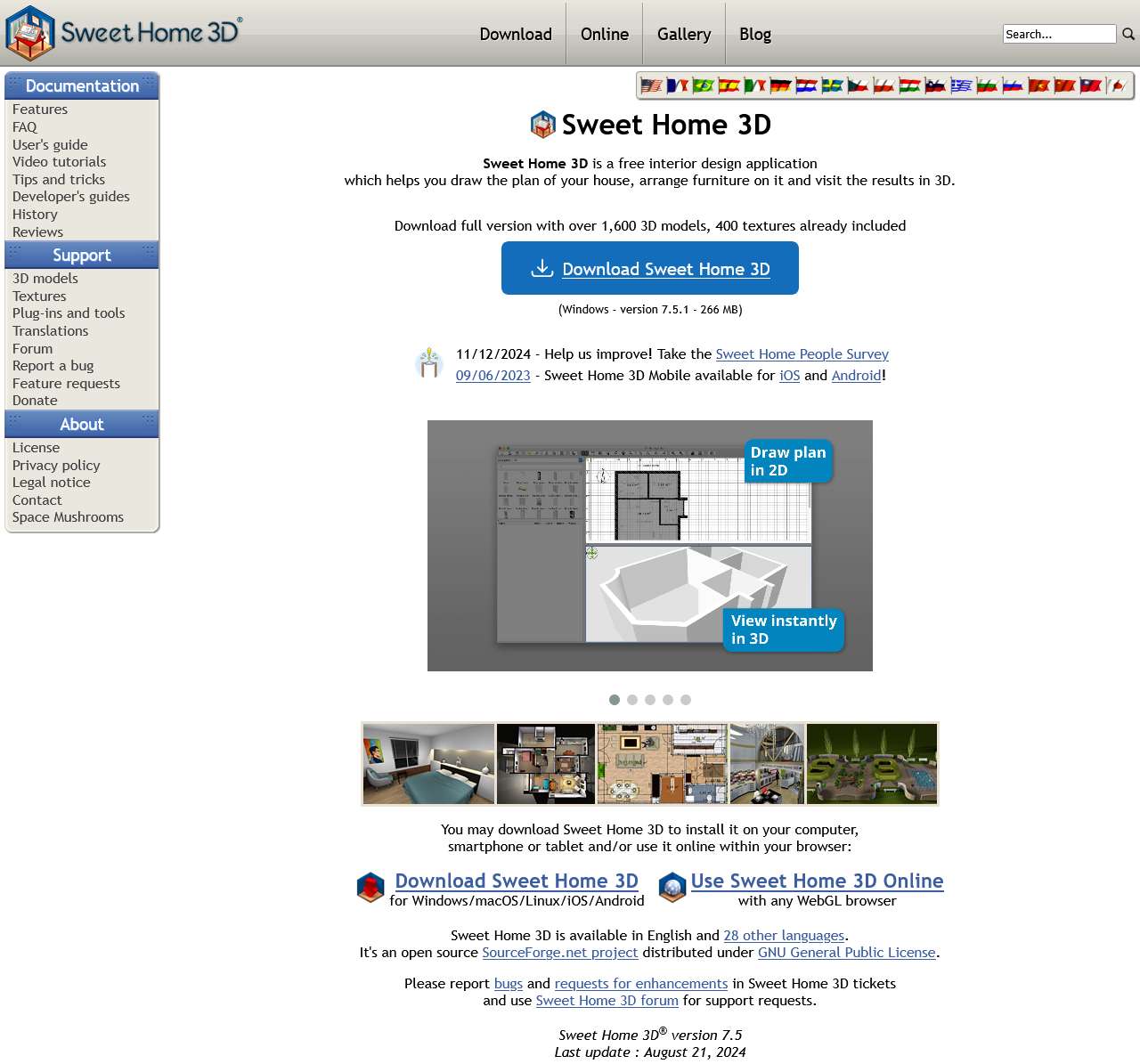Image resolution: width=1140 pixels, height=1064 pixels.
Task: Select the Bulgarian flag language
Action: (x=988, y=85)
